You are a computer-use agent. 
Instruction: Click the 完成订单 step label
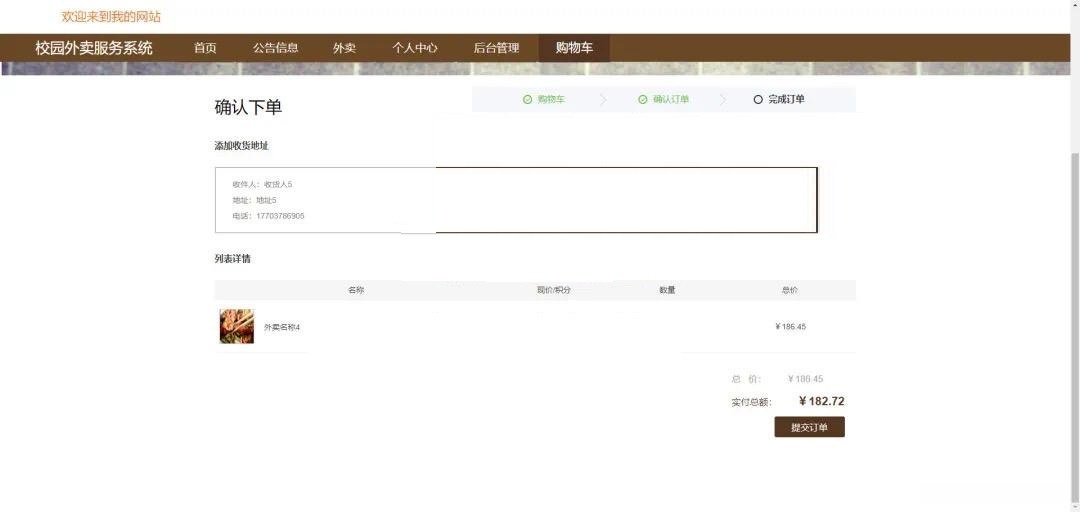[786, 100]
